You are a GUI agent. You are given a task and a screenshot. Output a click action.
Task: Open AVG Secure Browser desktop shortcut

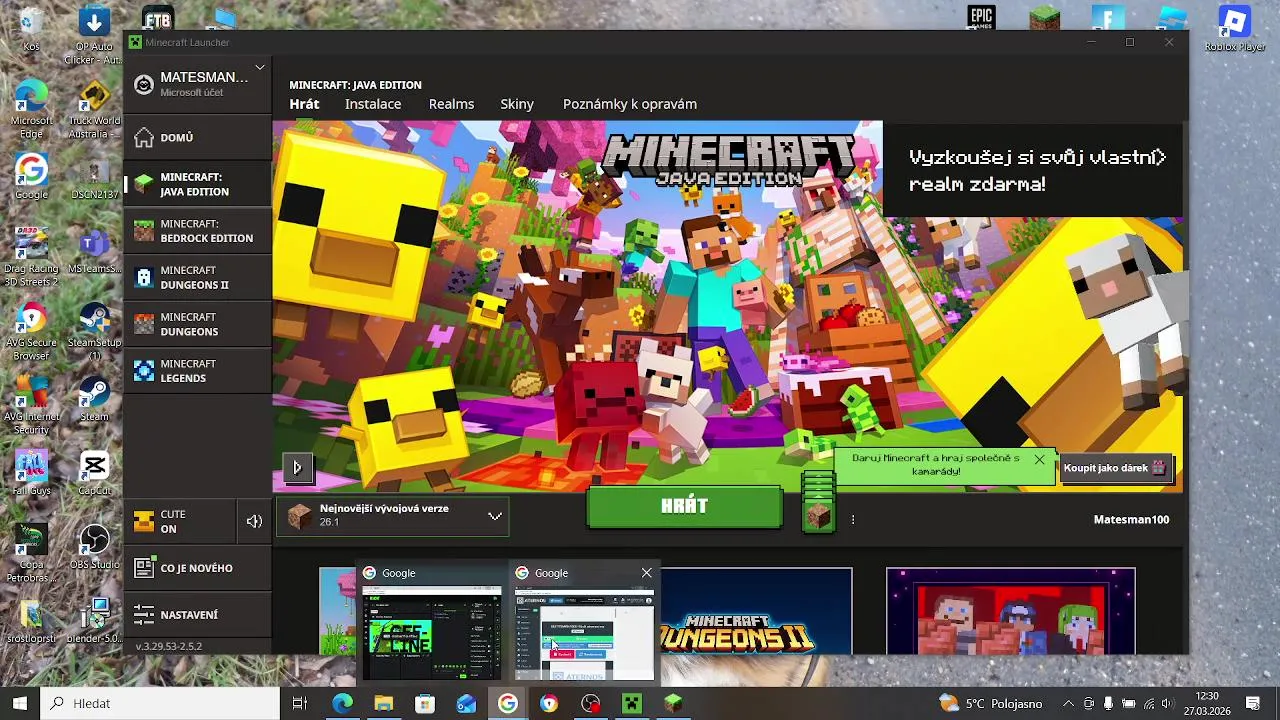[x=31, y=331]
